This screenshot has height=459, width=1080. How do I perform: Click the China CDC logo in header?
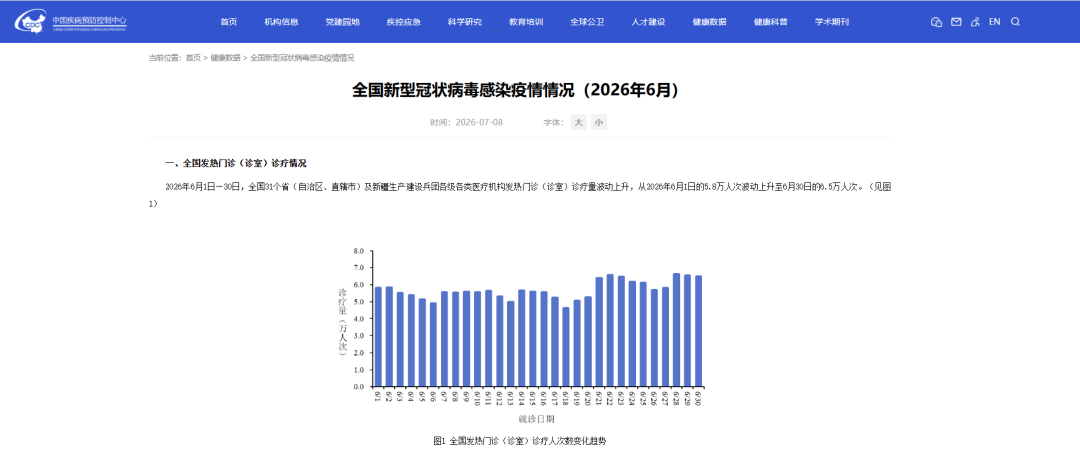coord(71,21)
